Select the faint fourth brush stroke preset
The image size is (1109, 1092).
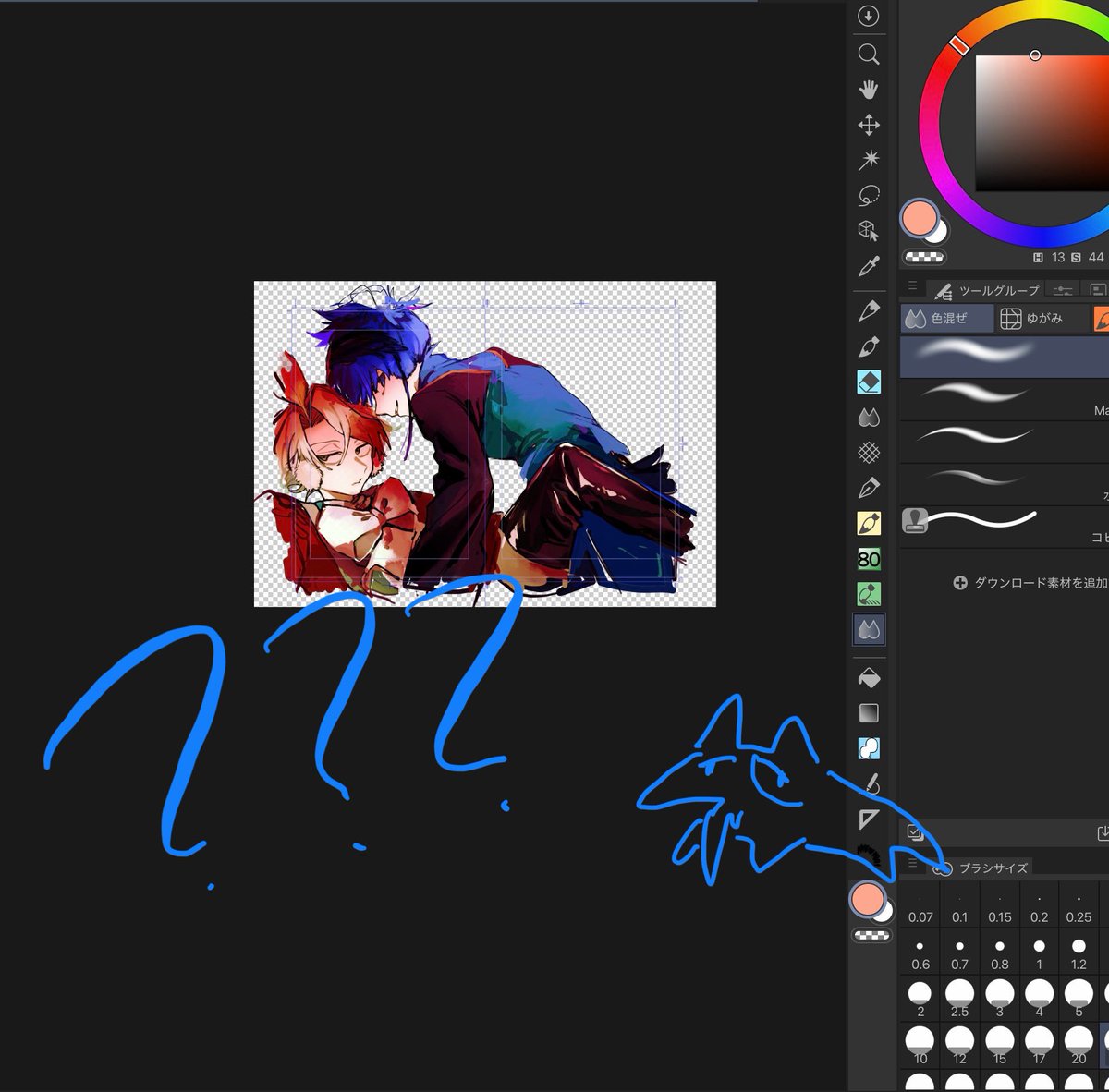coord(1005,484)
